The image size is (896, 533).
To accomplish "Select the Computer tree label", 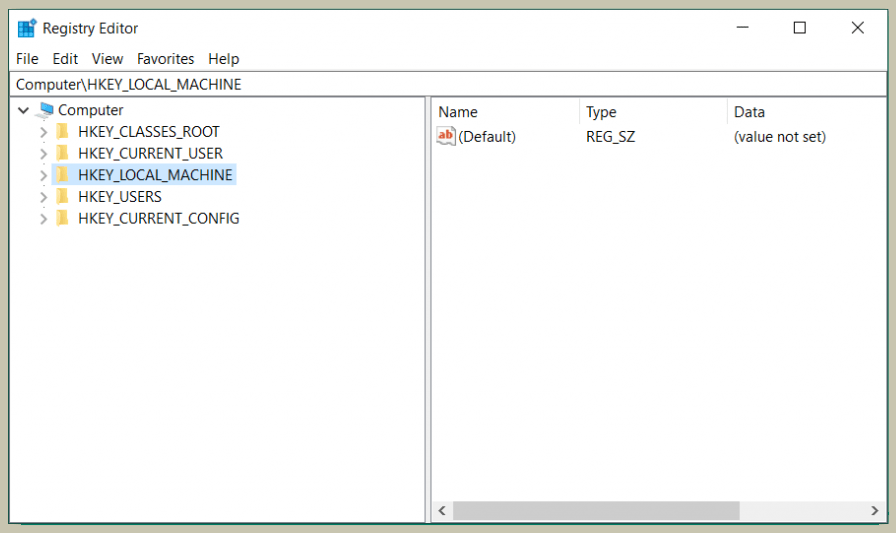I will pyautogui.click(x=90, y=110).
